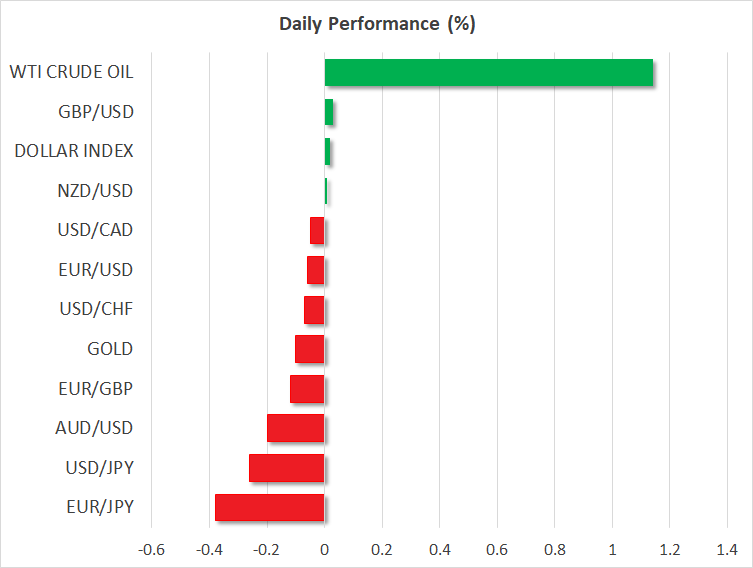Click the red AUD/USD bar
This screenshot has width=753, height=568.
[x=296, y=428]
